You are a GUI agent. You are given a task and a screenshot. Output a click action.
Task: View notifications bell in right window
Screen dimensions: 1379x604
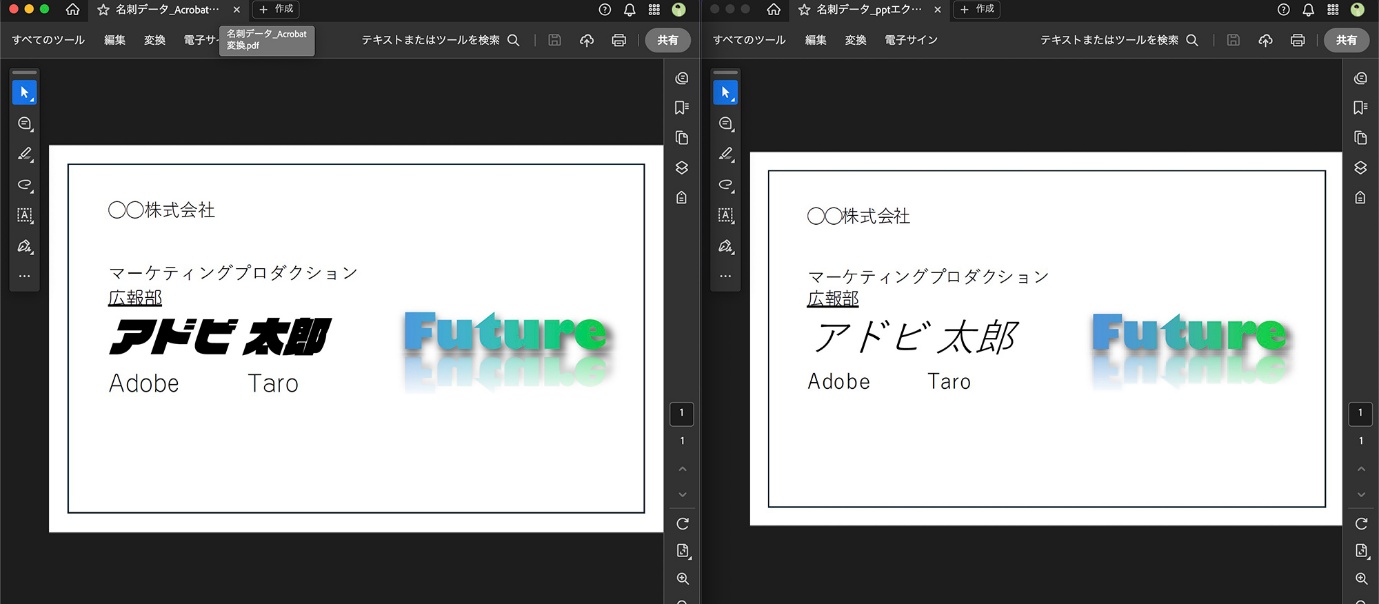[1308, 9]
